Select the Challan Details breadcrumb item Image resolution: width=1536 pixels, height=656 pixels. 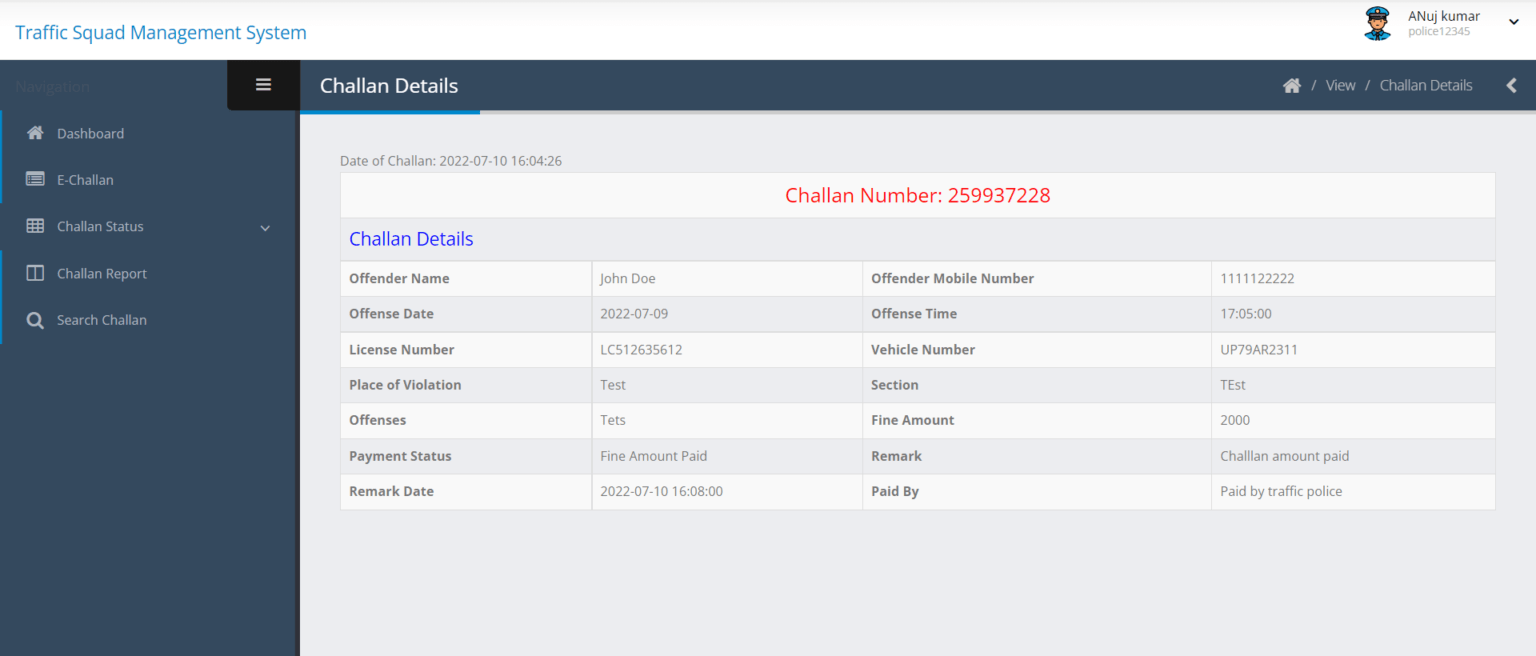click(1425, 85)
